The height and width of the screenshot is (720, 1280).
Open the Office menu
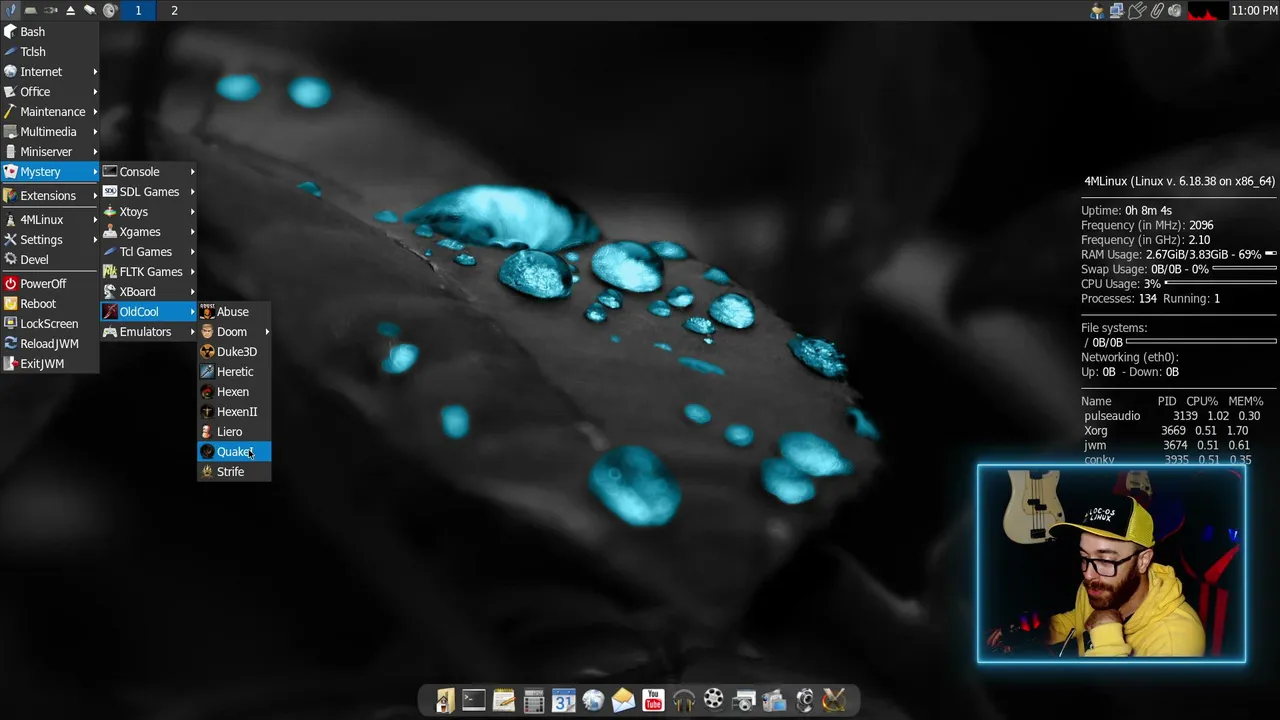pos(50,92)
